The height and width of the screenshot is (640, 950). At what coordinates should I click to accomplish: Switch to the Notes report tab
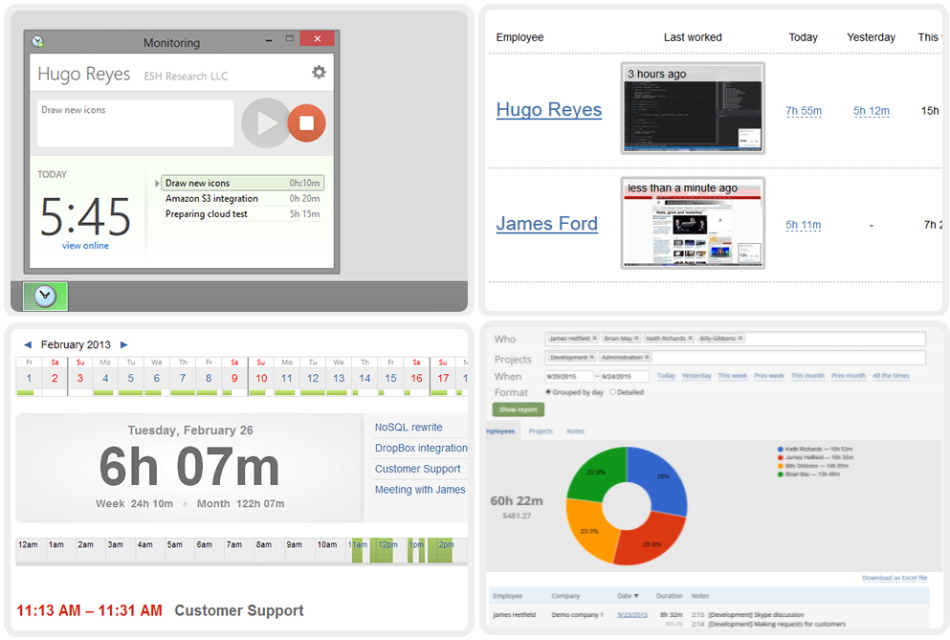tap(575, 431)
